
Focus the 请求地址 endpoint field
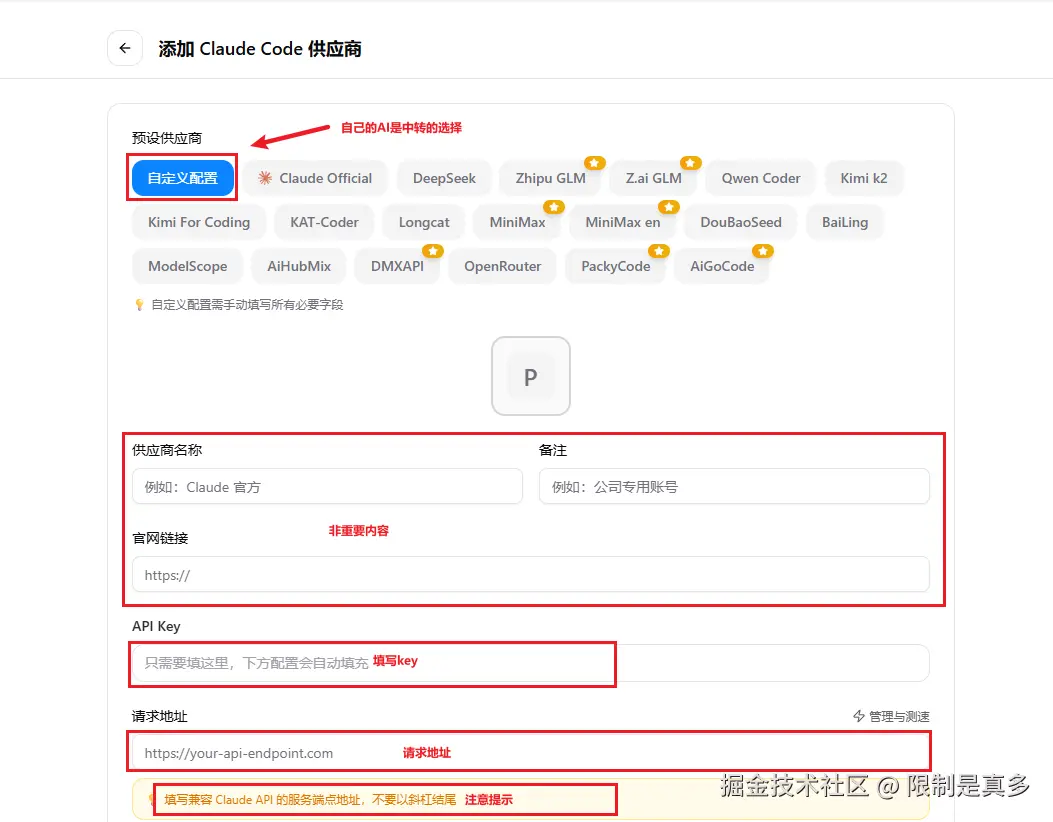point(531,753)
